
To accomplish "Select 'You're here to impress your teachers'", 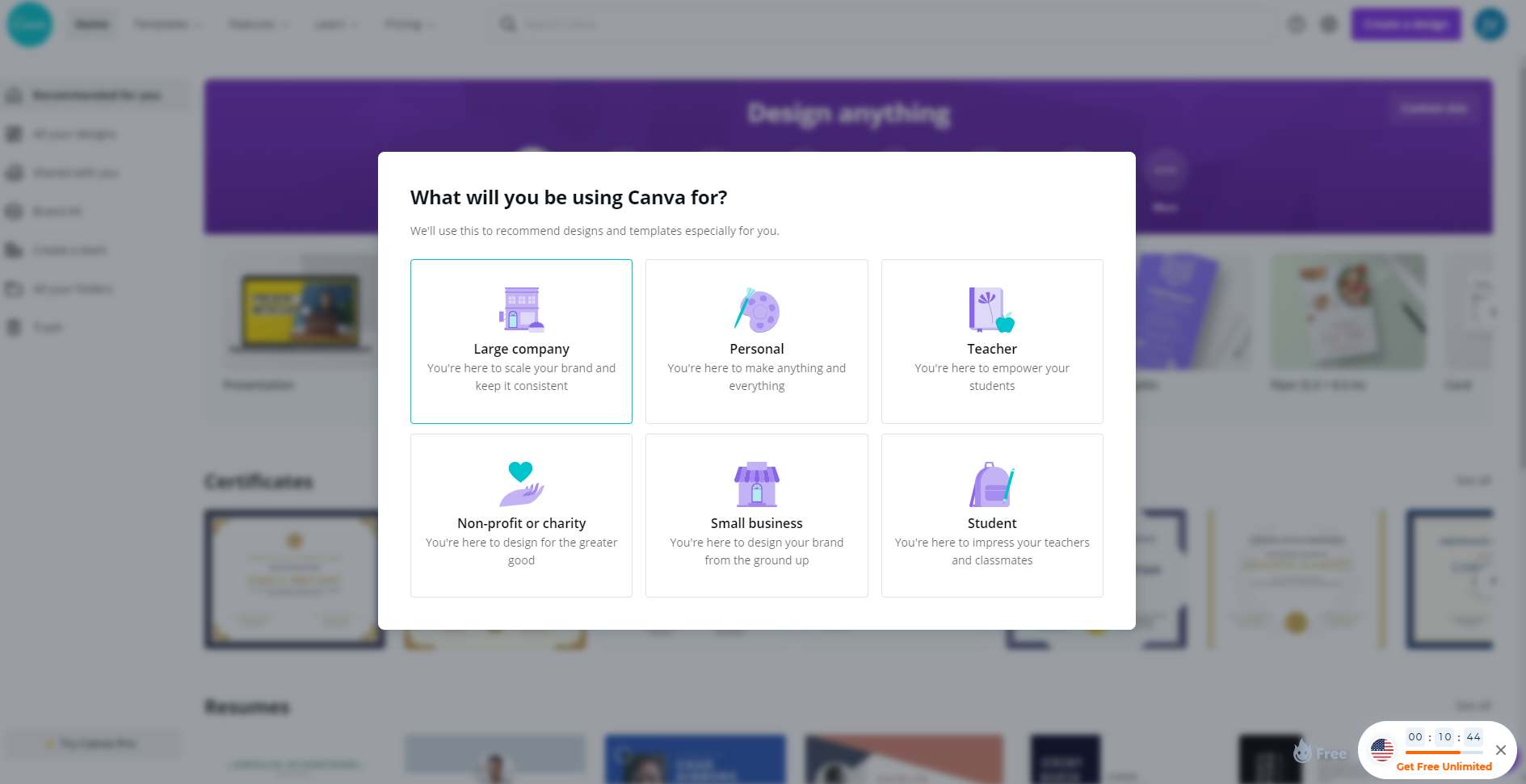I will (992, 543).
